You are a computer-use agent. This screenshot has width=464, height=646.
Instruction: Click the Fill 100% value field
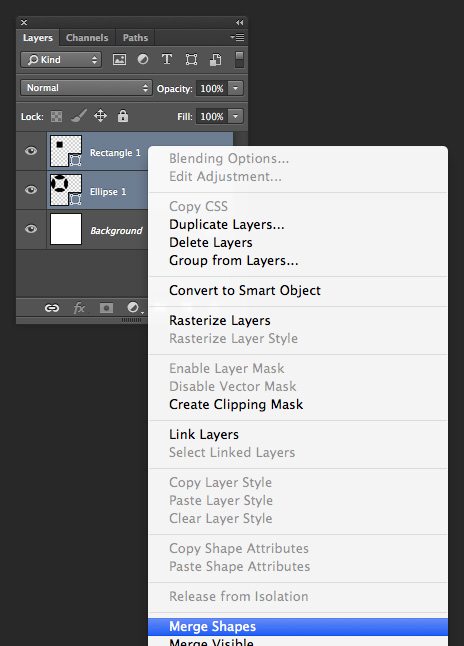(x=212, y=116)
